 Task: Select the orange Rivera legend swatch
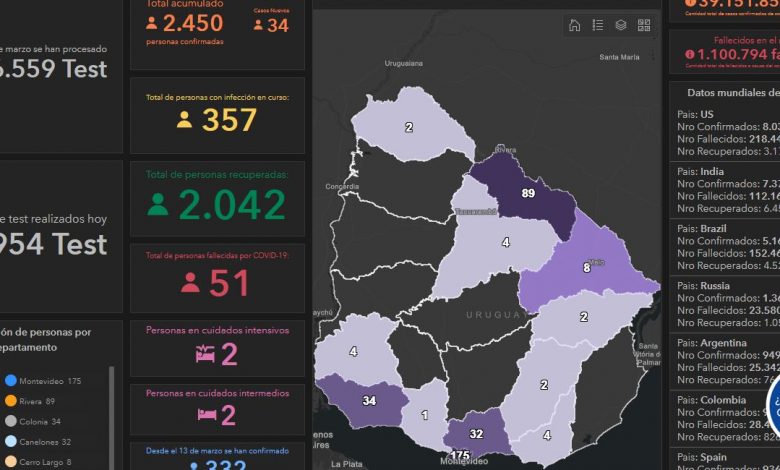(10, 401)
